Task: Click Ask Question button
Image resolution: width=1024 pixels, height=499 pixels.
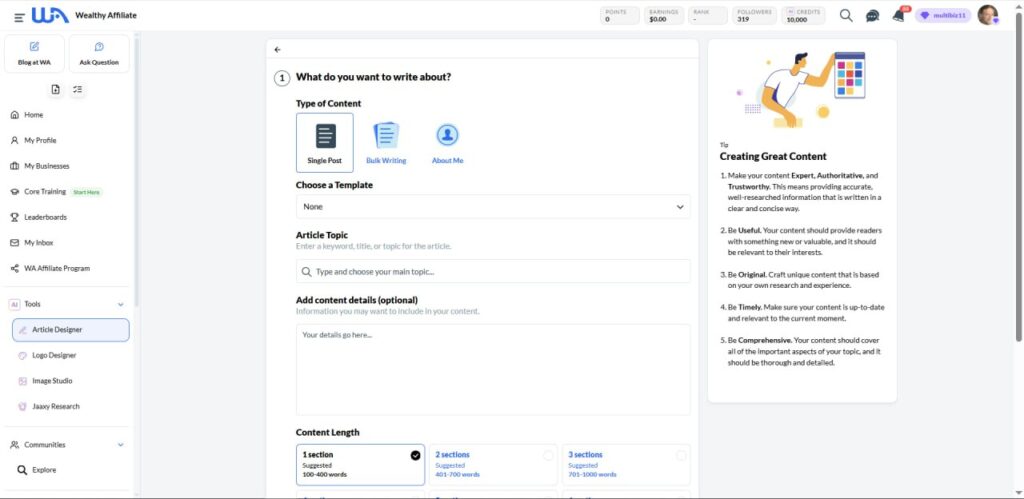Action: click(99, 54)
